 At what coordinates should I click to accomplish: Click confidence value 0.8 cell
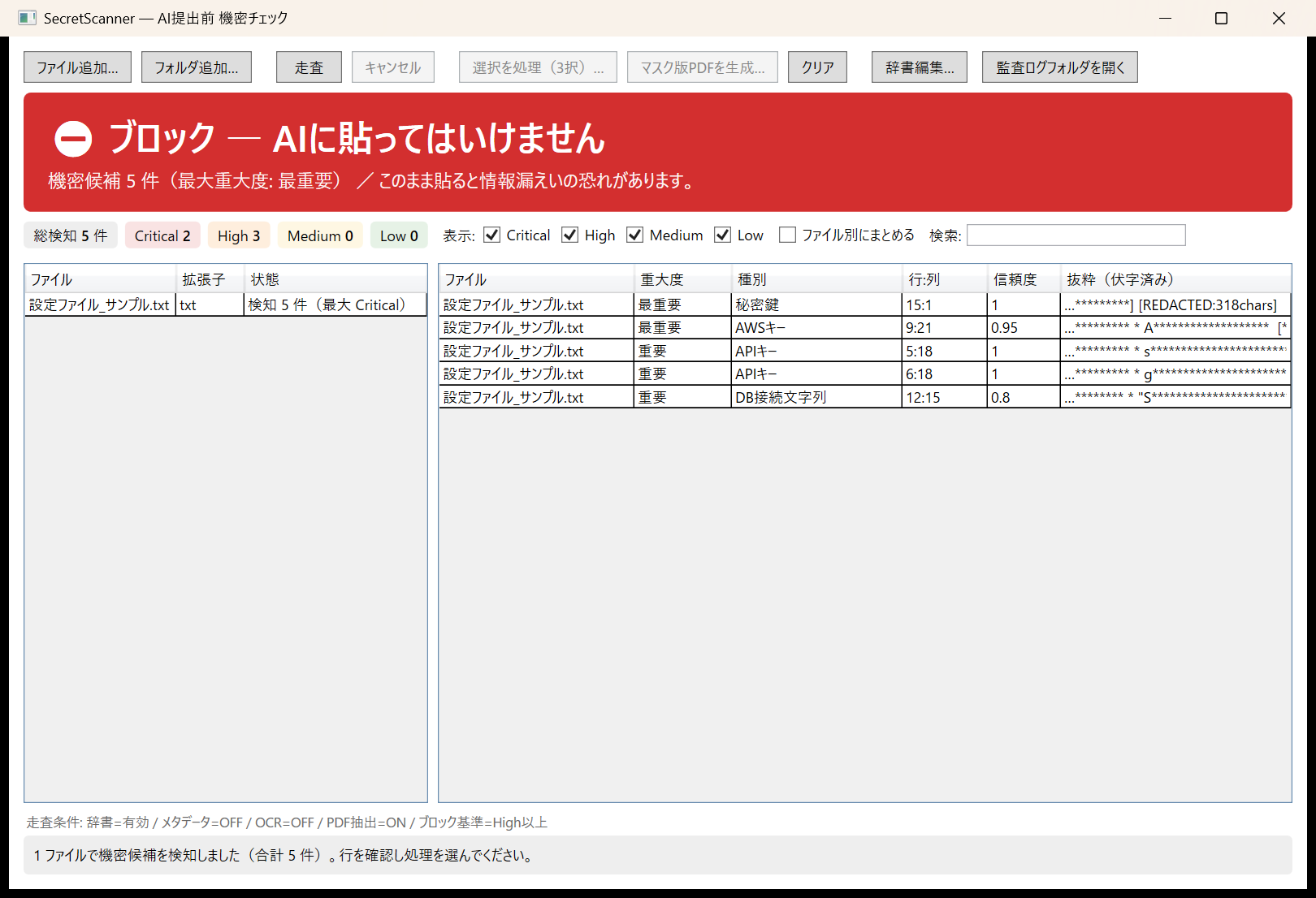tap(1024, 398)
